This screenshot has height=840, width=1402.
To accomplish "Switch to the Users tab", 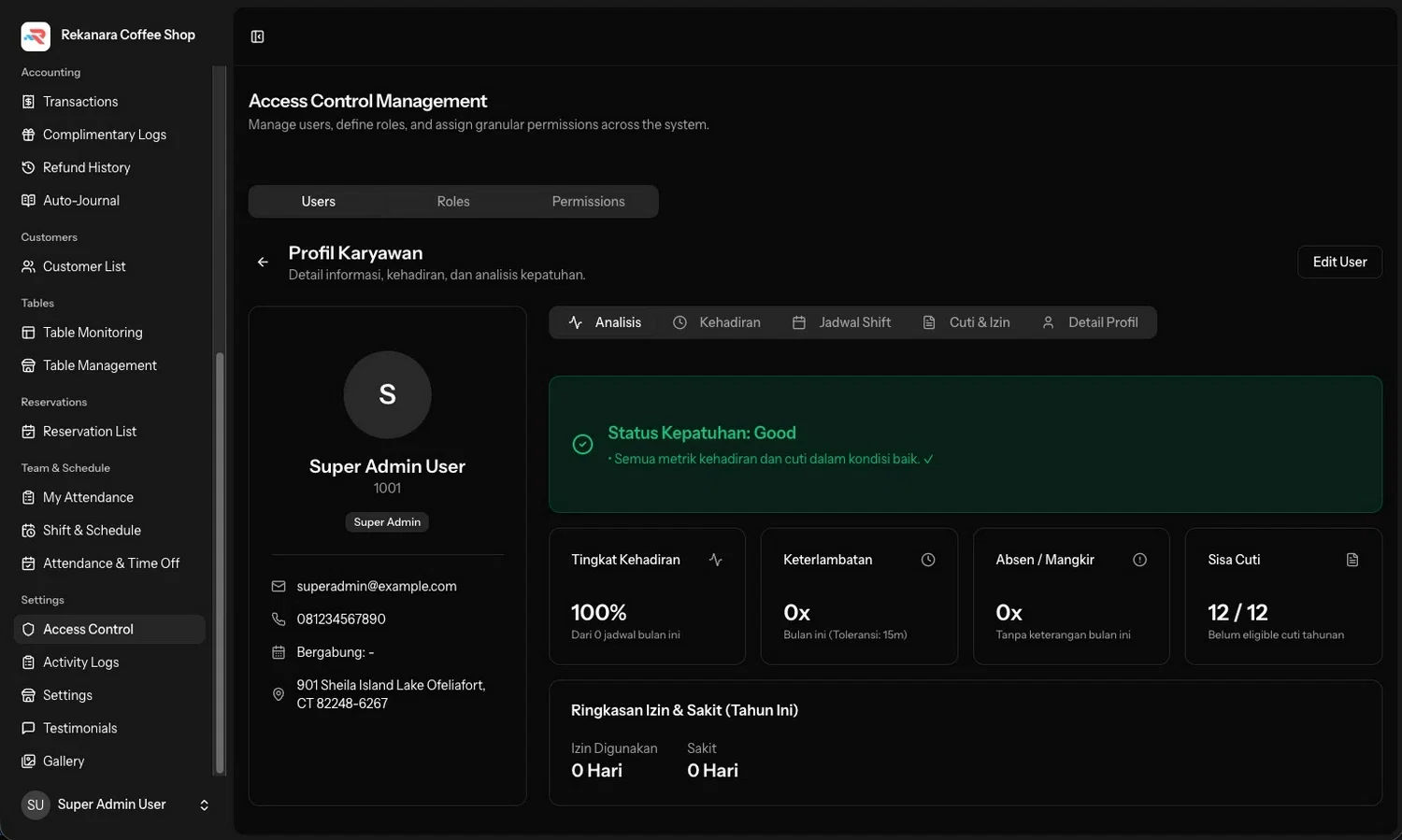I will coord(318,202).
